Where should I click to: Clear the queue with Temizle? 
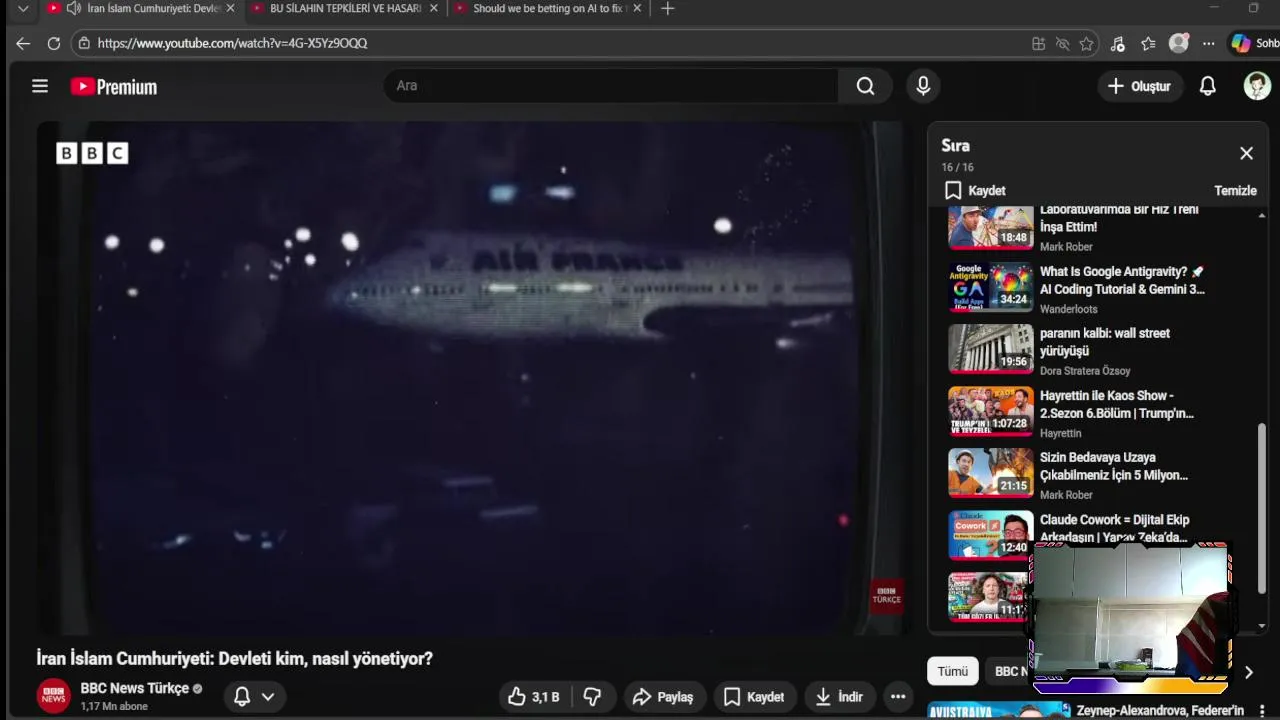click(x=1235, y=190)
